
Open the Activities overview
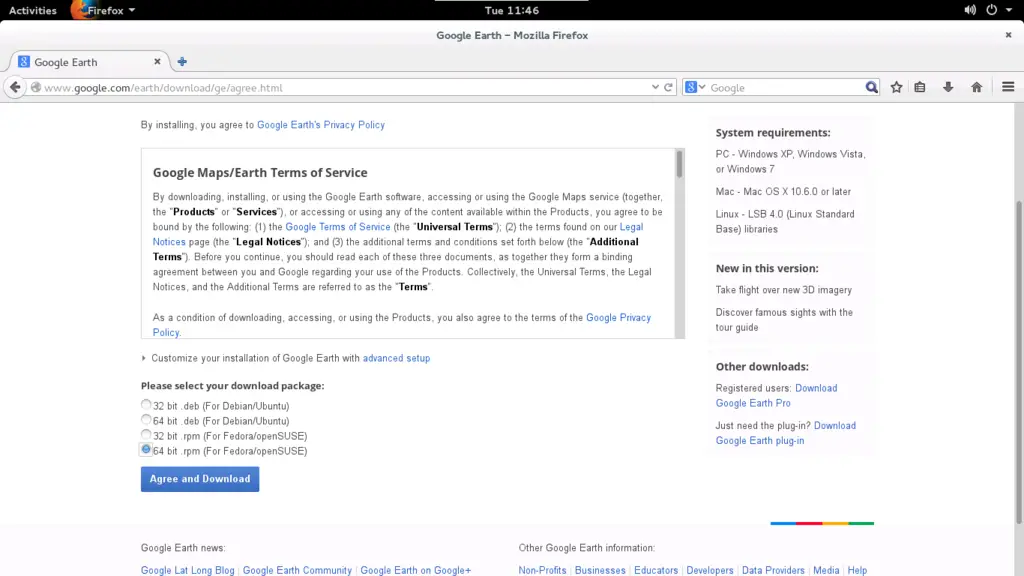[33, 10]
